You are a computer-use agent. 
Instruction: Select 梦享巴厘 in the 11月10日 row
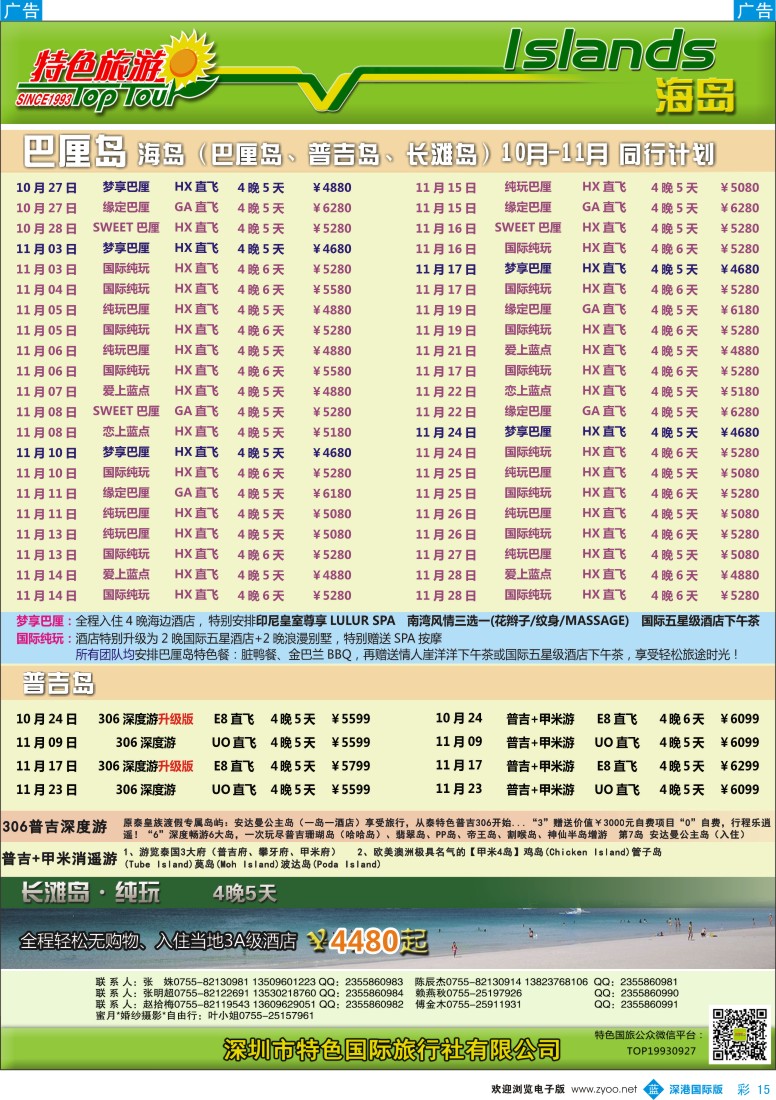pyautogui.click(x=126, y=452)
